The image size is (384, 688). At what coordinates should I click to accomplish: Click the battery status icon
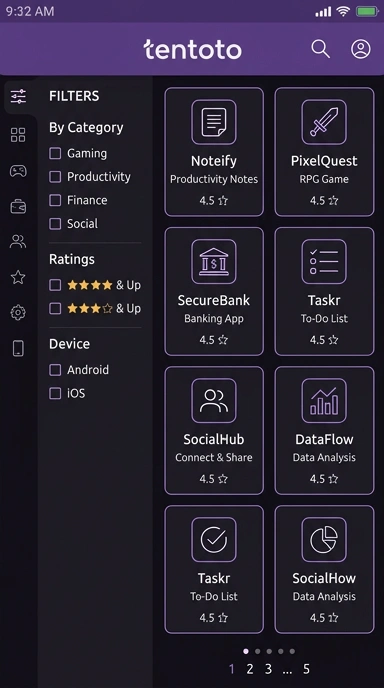(367, 11)
